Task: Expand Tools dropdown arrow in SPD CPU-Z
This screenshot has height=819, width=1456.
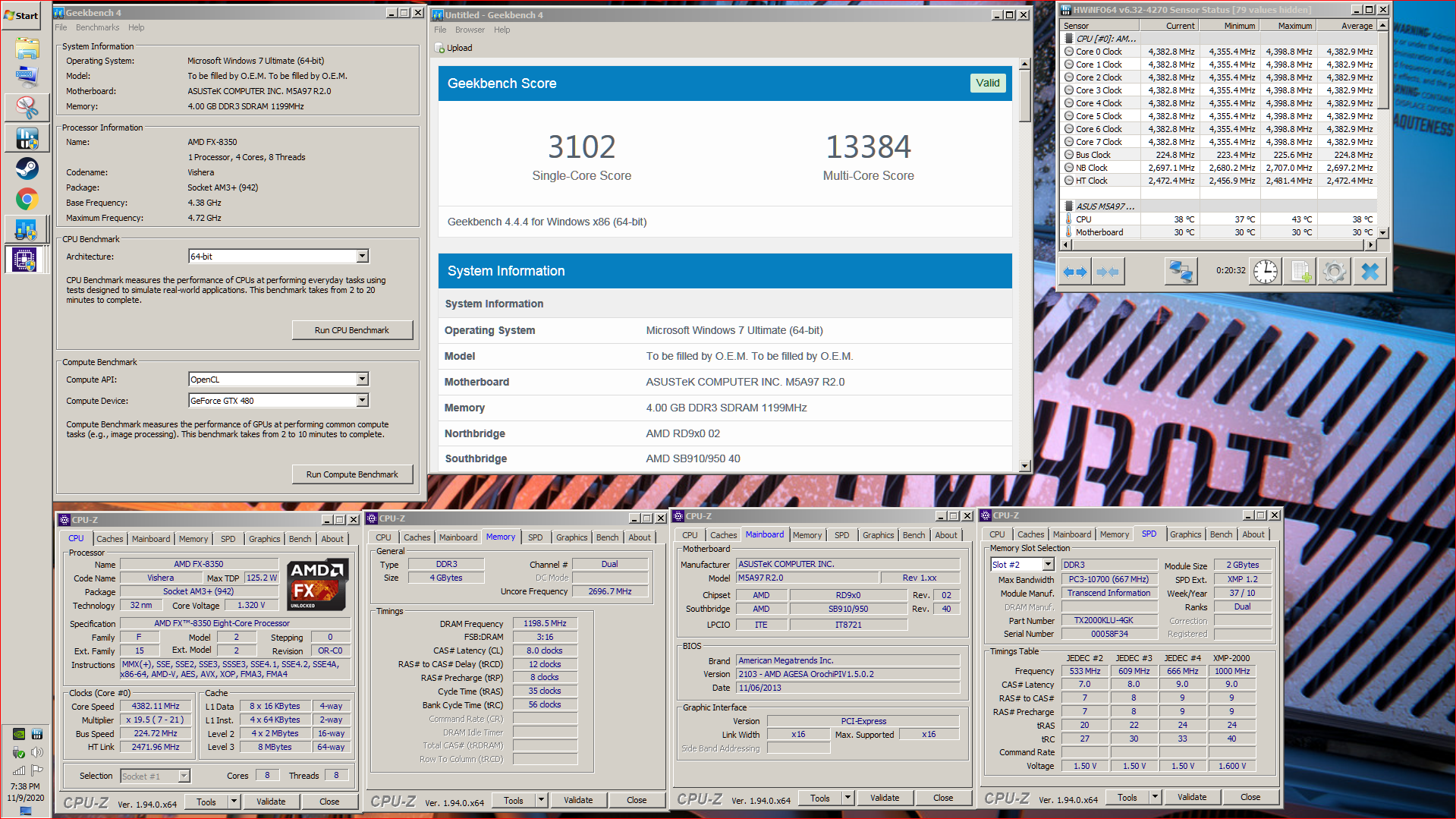Action: tap(1155, 797)
